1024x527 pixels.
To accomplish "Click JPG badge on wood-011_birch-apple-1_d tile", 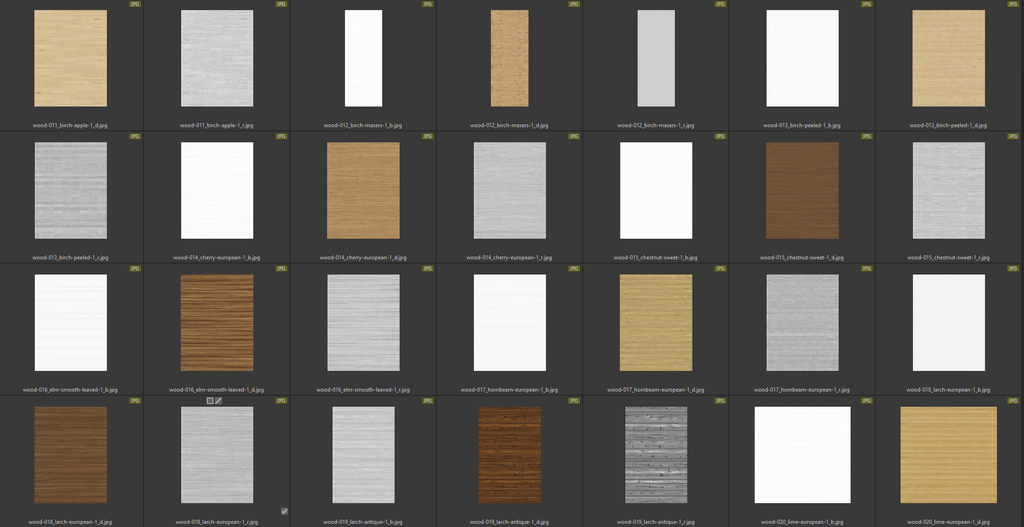I will pos(135,4).
